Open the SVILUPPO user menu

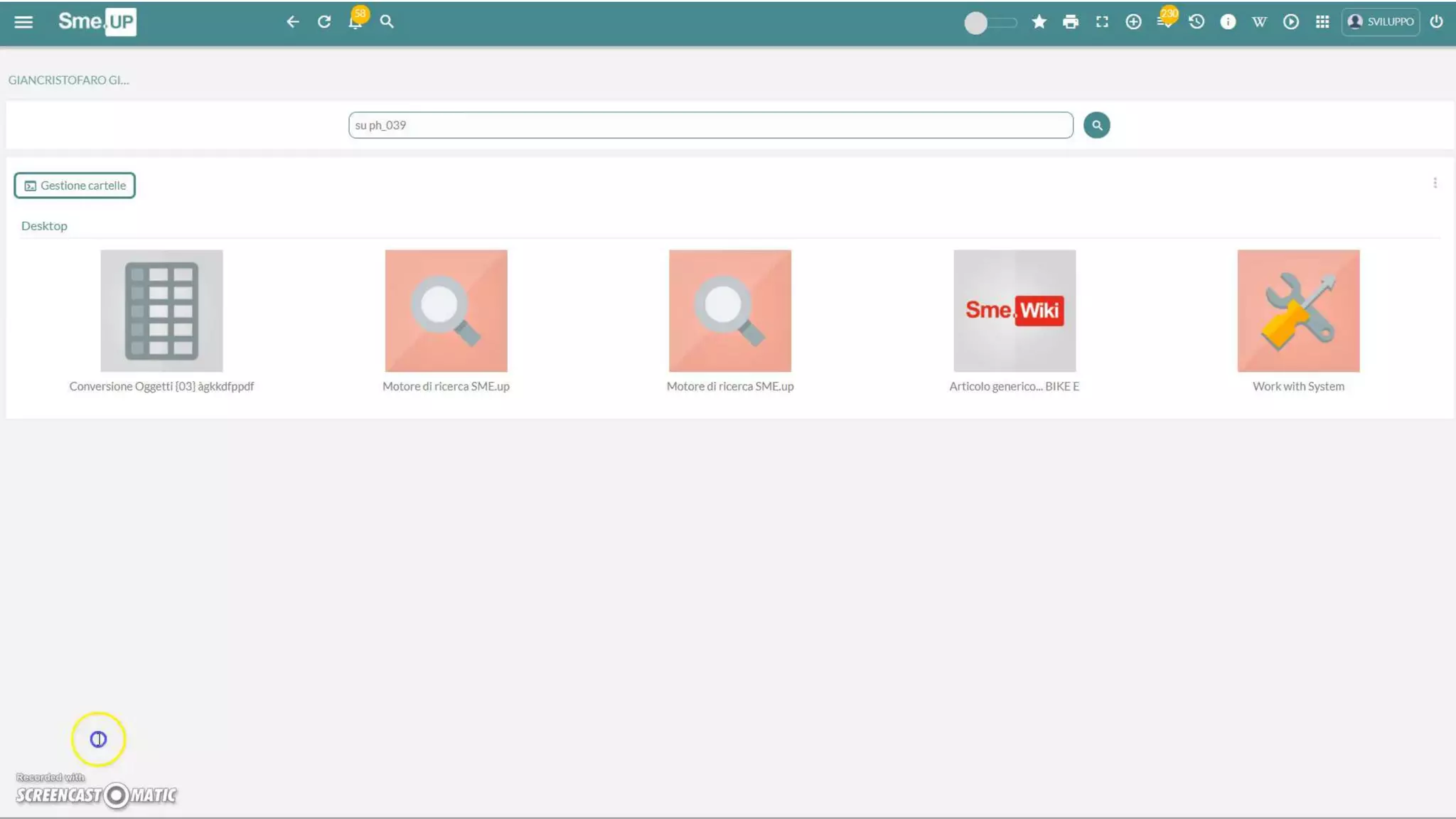1381,22
